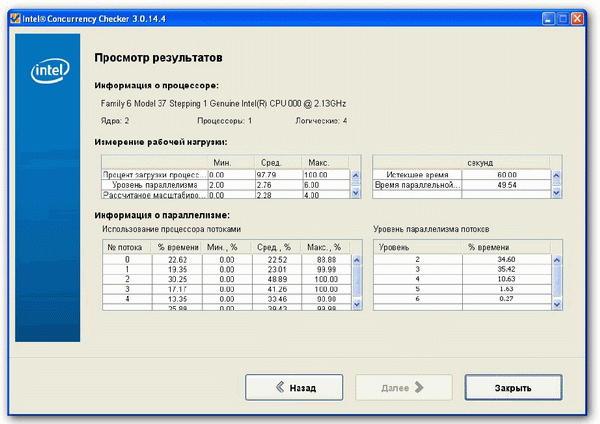Click thread usage table scroll down arrow

[357, 305]
